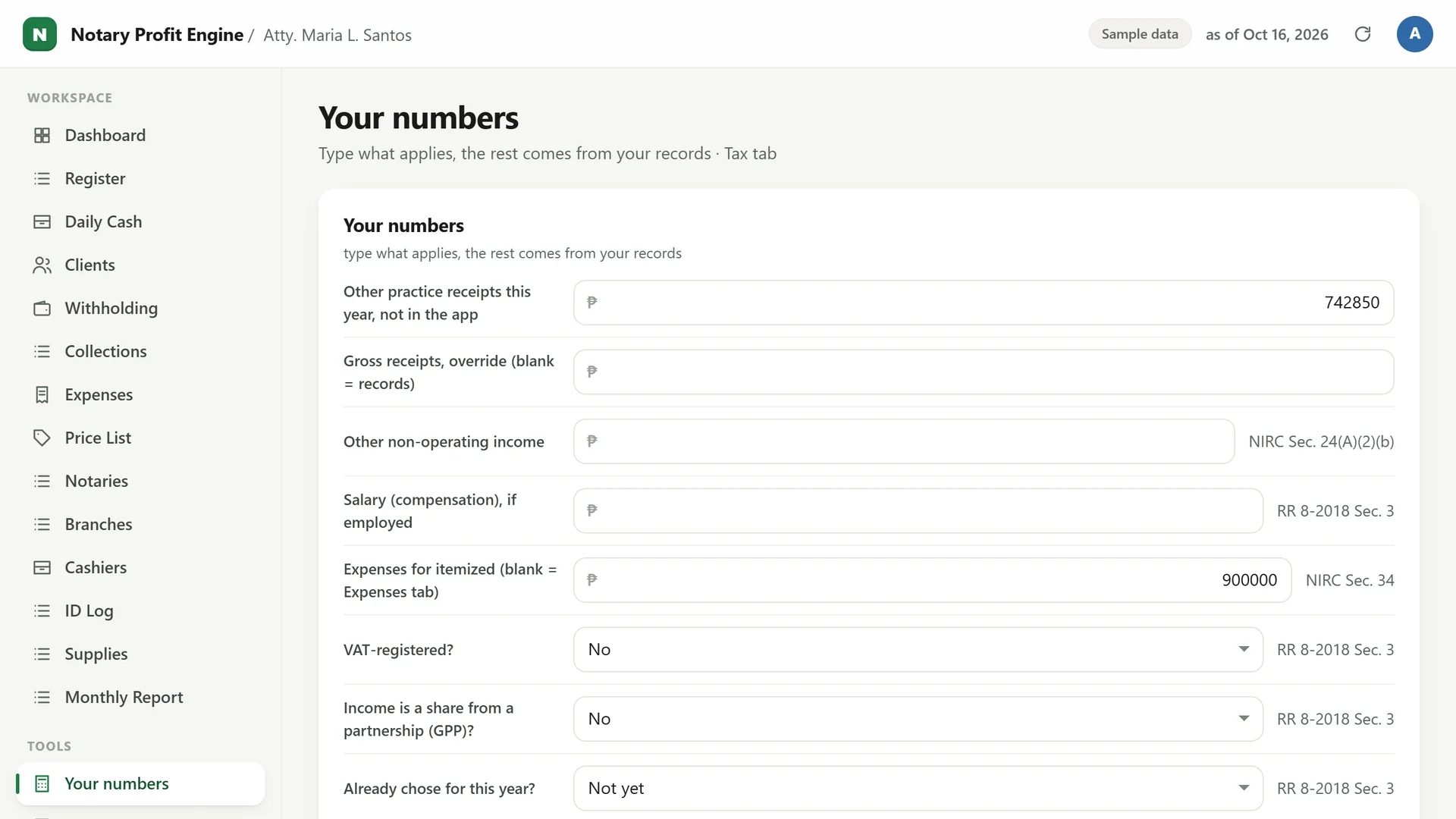
Task: Open Expenses via the receipt icon
Action: (42, 394)
